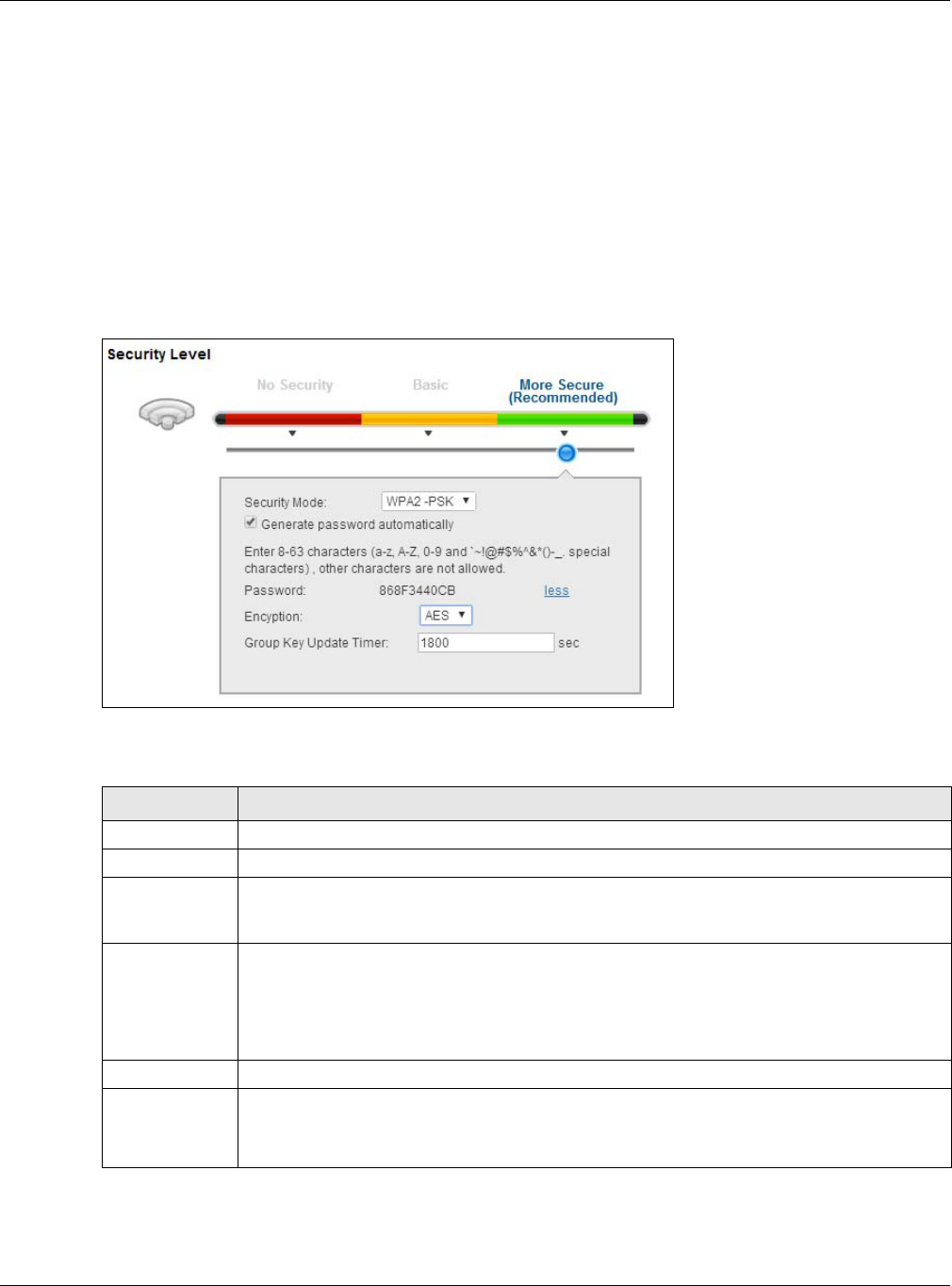
Task: Click the orange segment of security bar
Action: [x=429, y=419]
